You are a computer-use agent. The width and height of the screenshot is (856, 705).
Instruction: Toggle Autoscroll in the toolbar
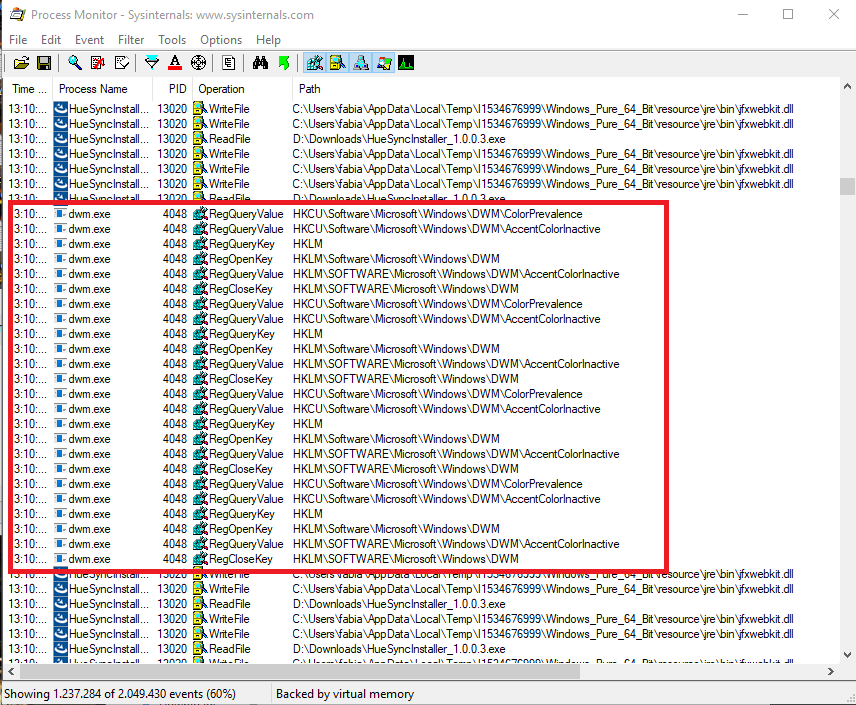click(98, 63)
